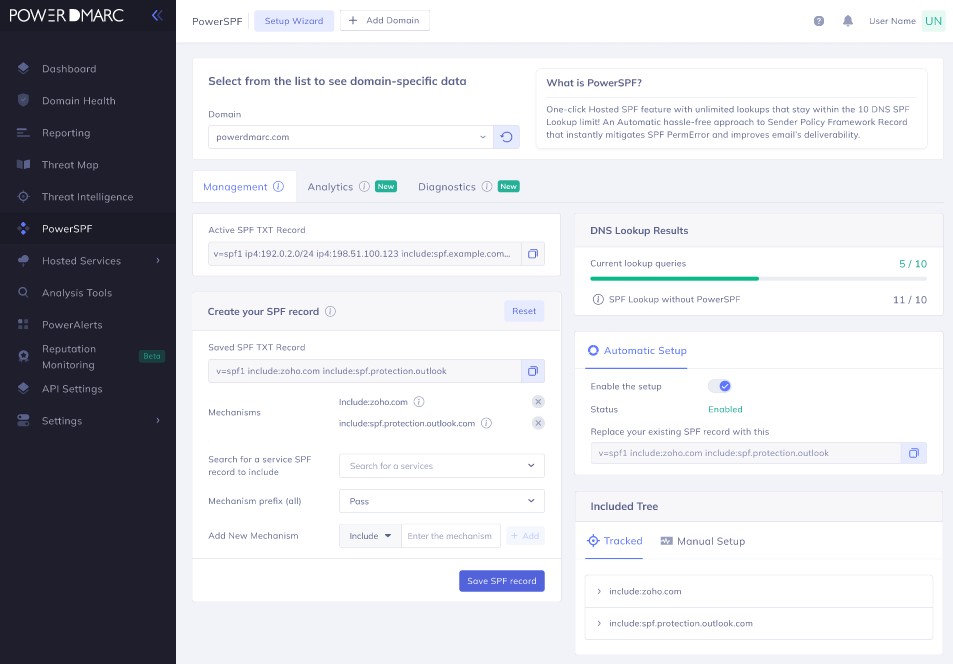Go to Reporting section

tap(66, 133)
